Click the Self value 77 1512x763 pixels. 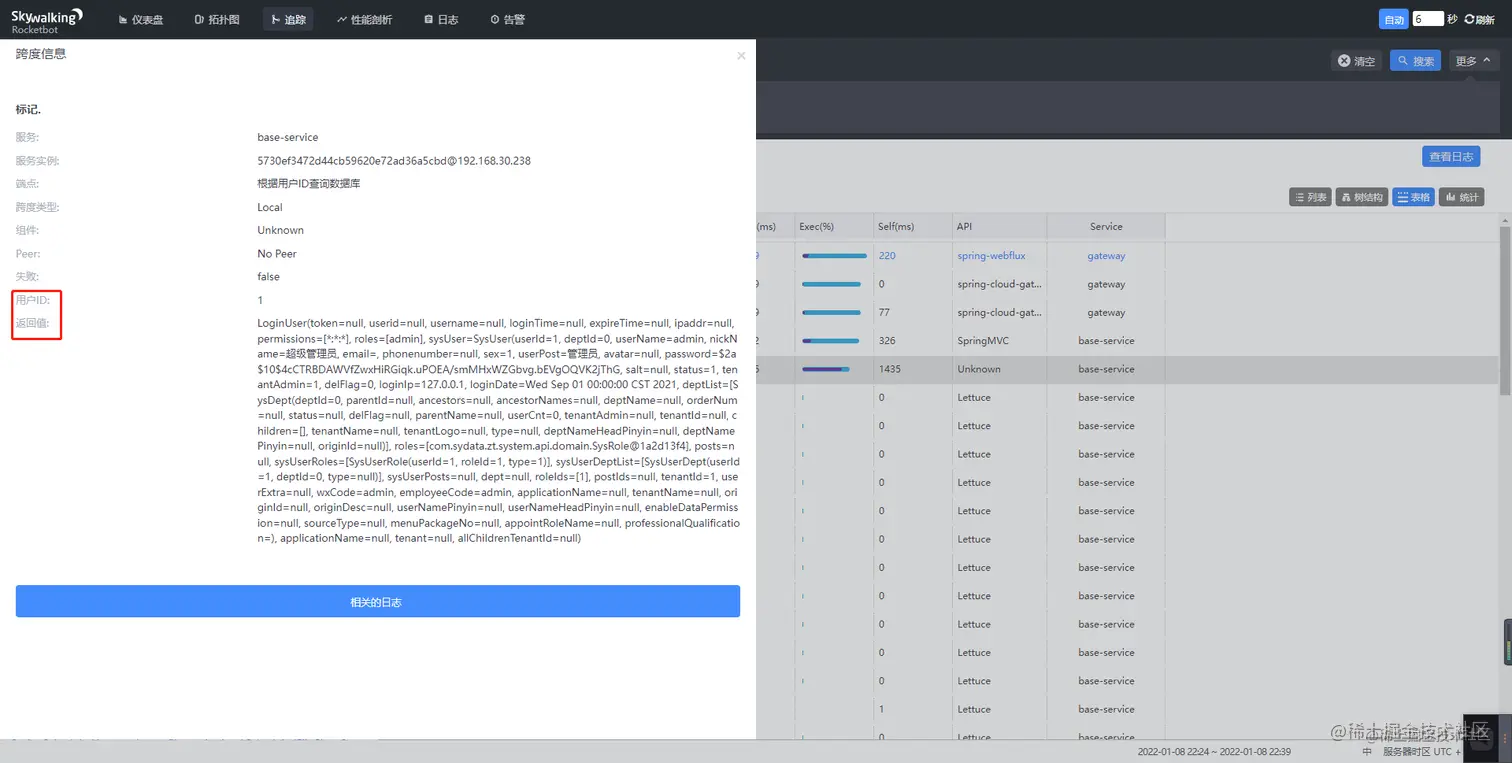coord(884,313)
